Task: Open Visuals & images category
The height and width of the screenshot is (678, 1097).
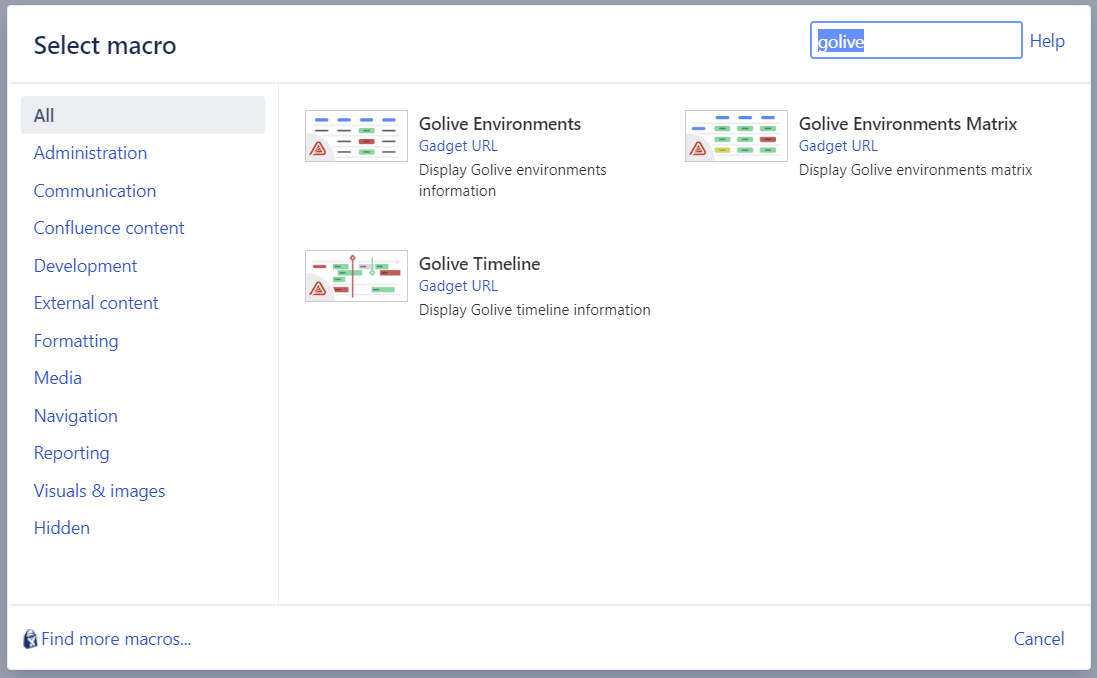Action: (x=99, y=491)
